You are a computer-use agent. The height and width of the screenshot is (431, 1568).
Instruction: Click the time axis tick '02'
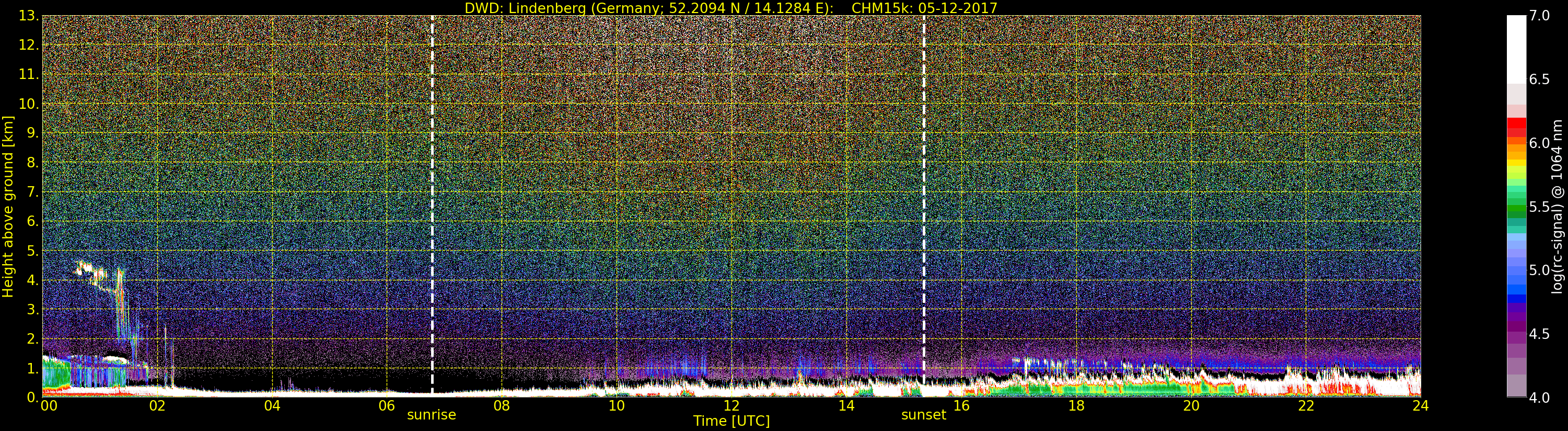click(157, 406)
